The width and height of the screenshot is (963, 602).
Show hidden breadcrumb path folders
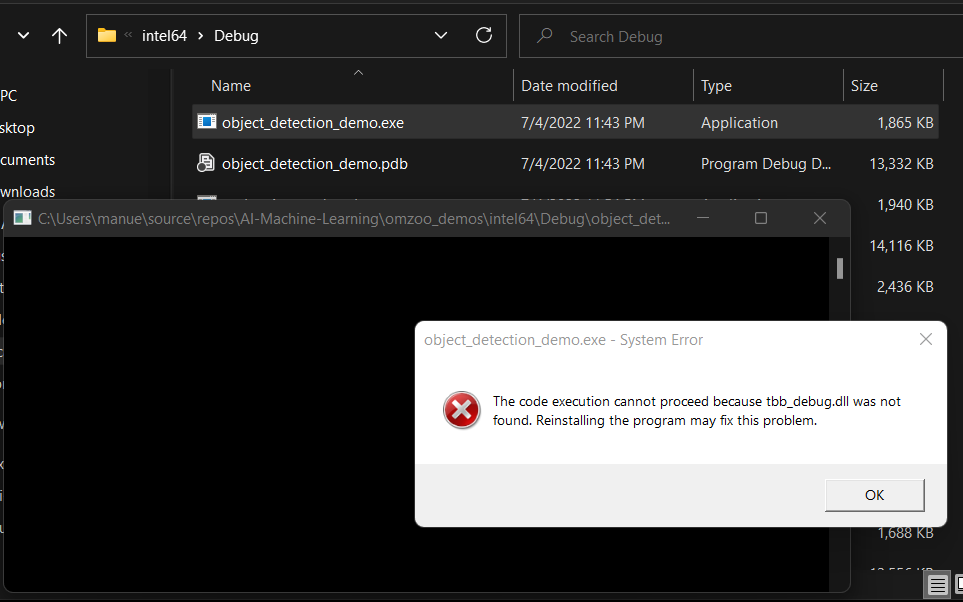(x=129, y=36)
